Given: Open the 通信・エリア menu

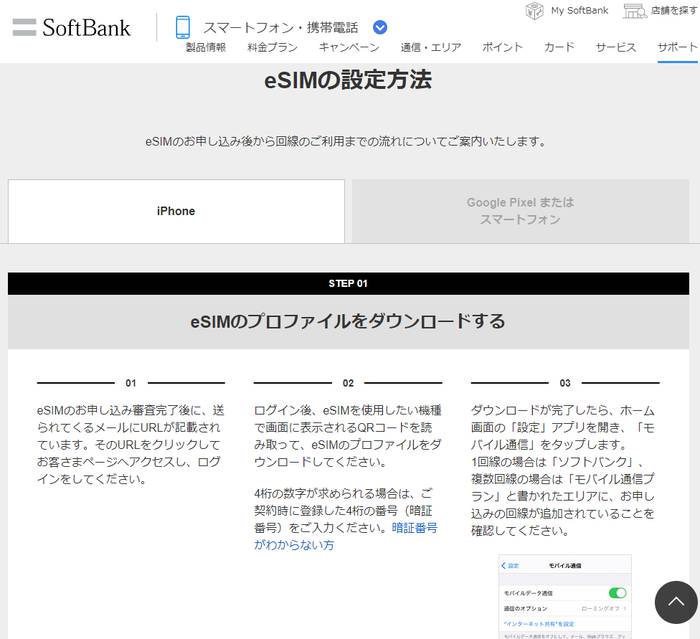Looking at the screenshot, I should (x=431, y=47).
